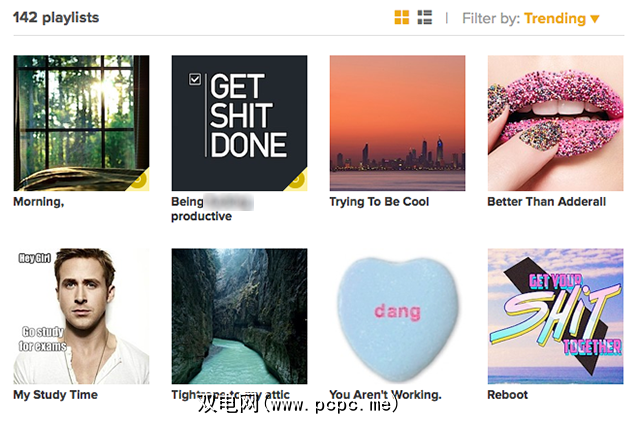The height and width of the screenshot is (427, 640).
Task: Switch to grid view icon
Action: tap(402, 18)
